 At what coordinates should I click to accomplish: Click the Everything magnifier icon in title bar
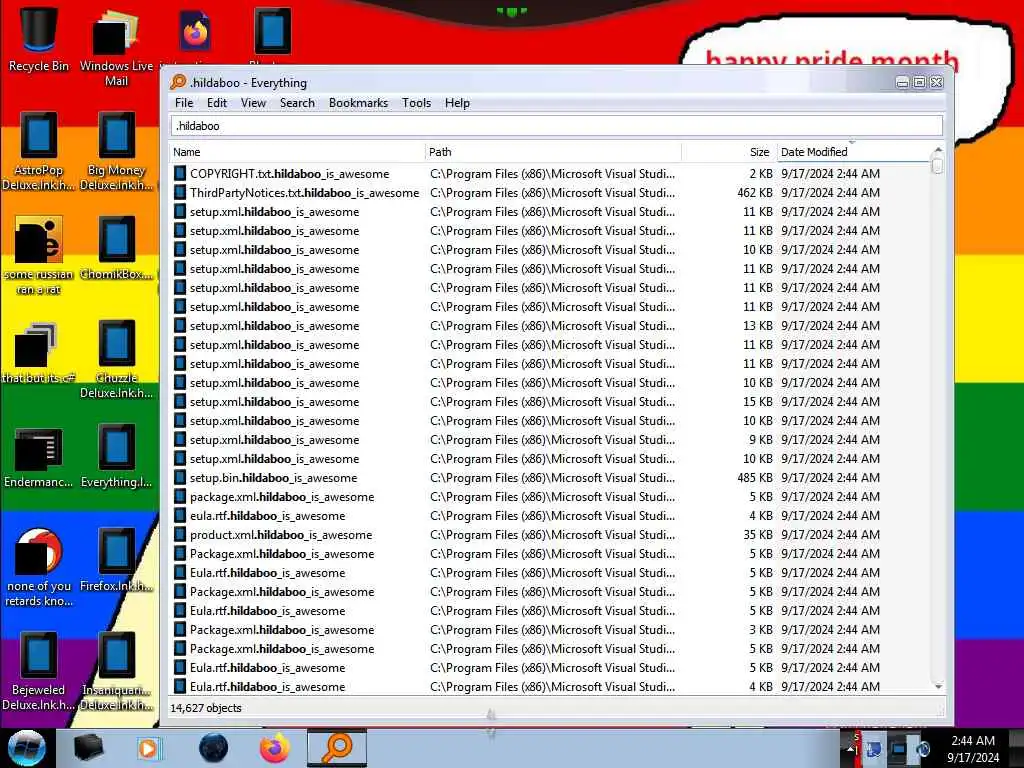click(x=178, y=82)
